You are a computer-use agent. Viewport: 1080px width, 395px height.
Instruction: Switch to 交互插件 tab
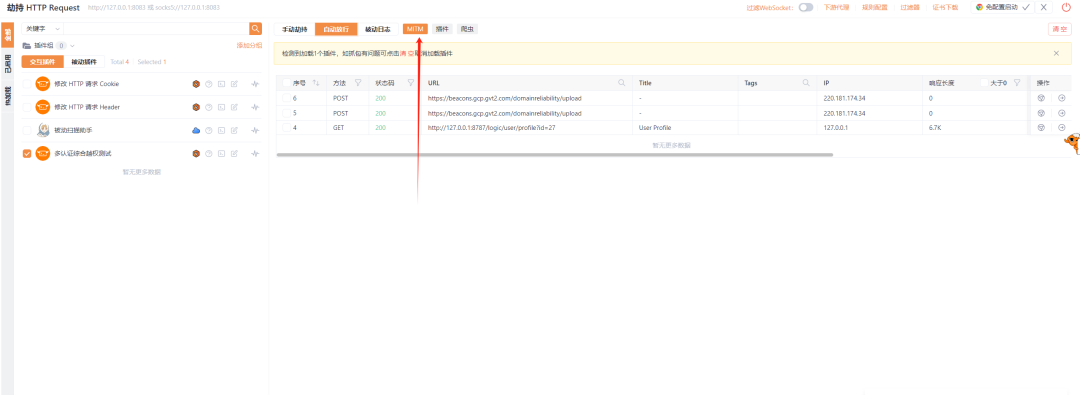[x=43, y=61]
